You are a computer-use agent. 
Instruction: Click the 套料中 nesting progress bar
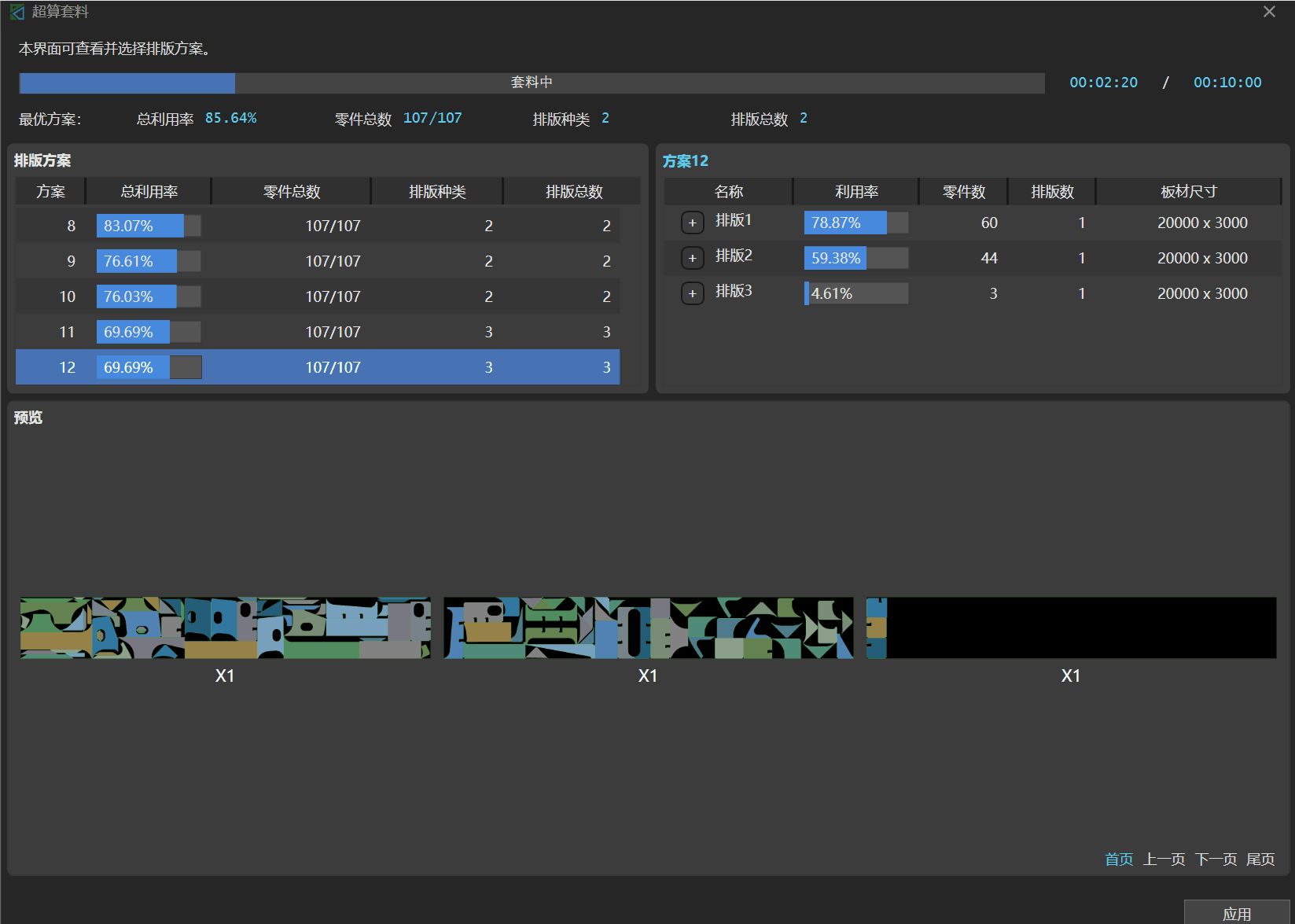(532, 83)
